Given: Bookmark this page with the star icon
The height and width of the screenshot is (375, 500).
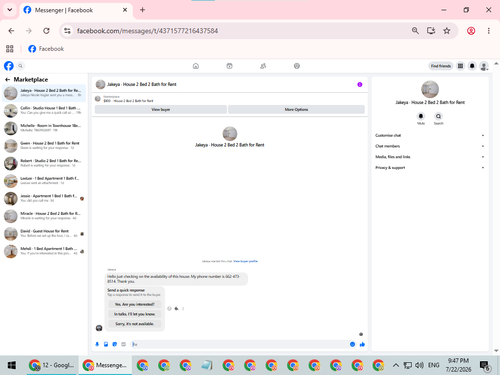Looking at the screenshot, I should (447, 31).
